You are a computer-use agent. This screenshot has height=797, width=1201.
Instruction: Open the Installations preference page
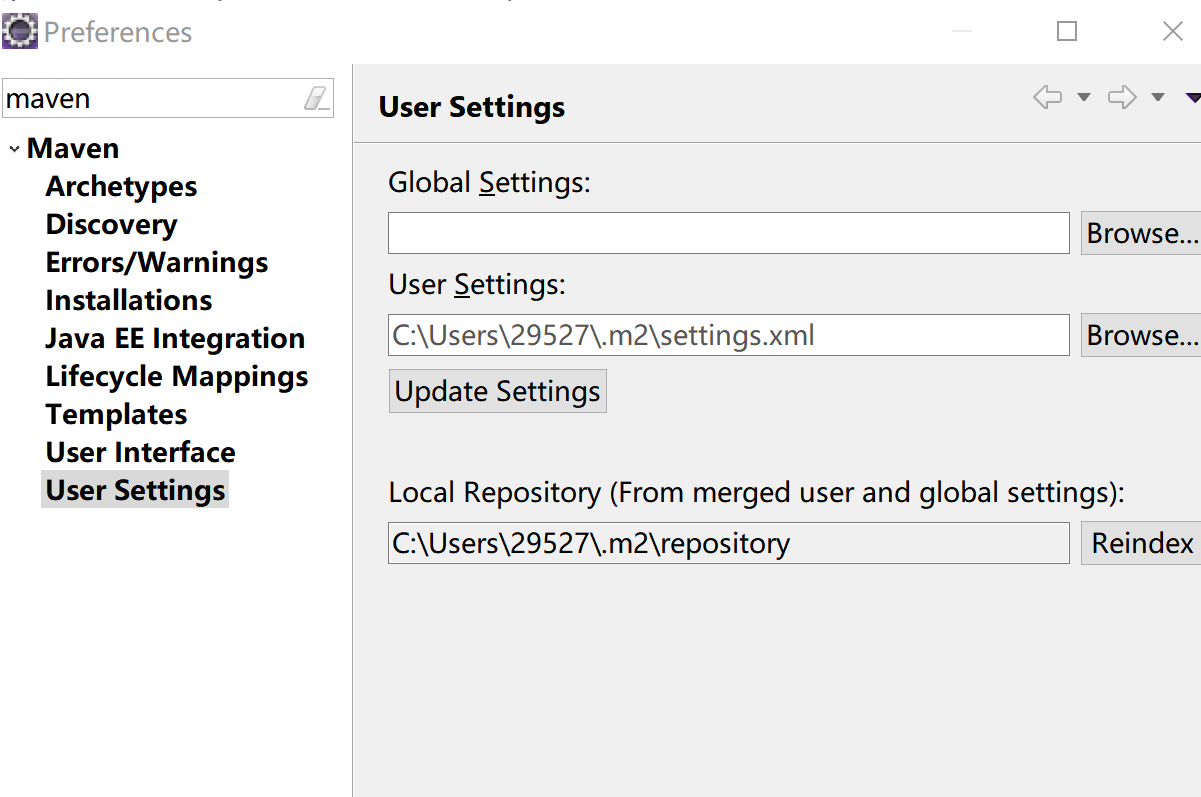click(x=129, y=300)
